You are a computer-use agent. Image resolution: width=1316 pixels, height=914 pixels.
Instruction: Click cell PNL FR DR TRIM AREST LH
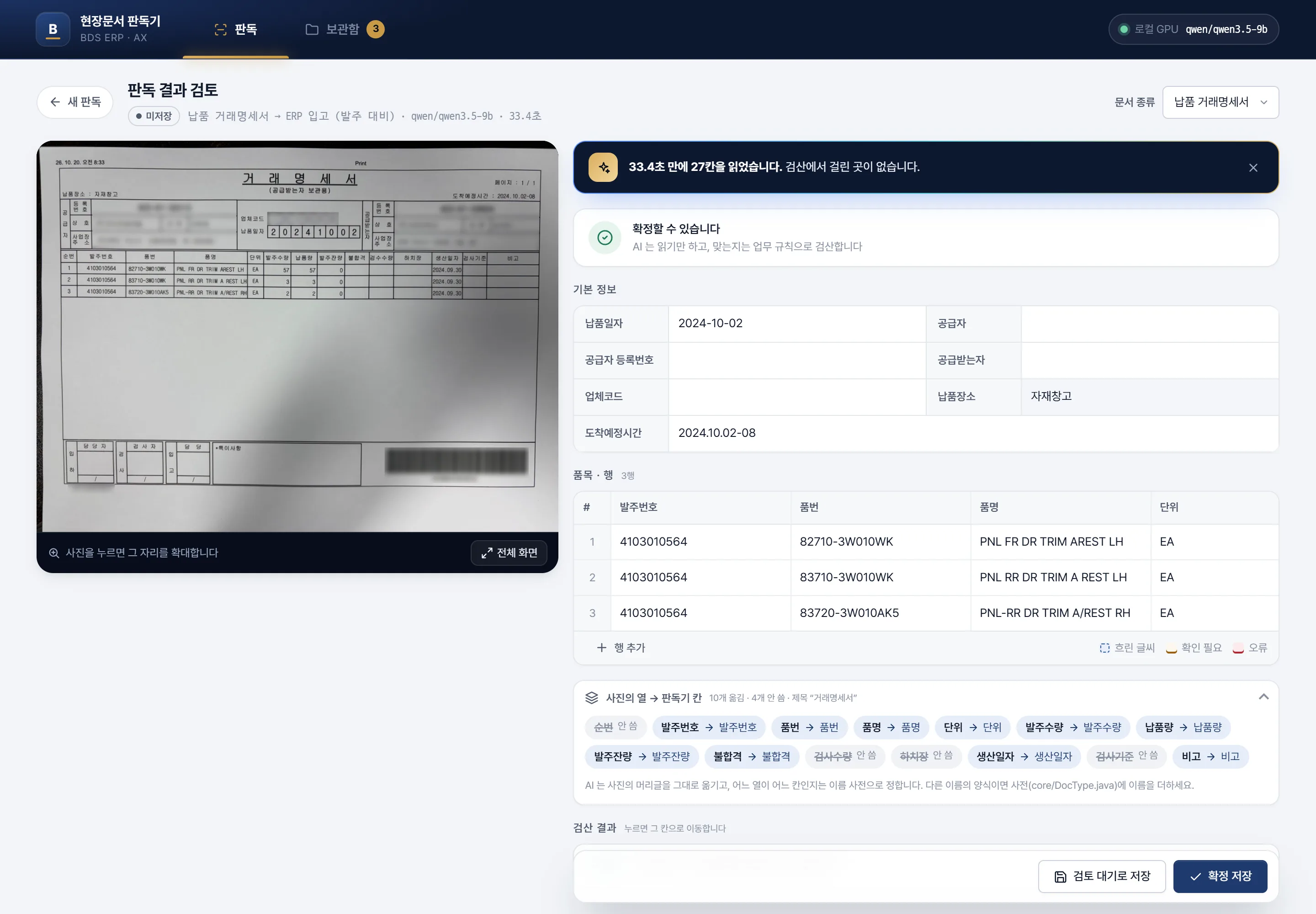click(1061, 542)
